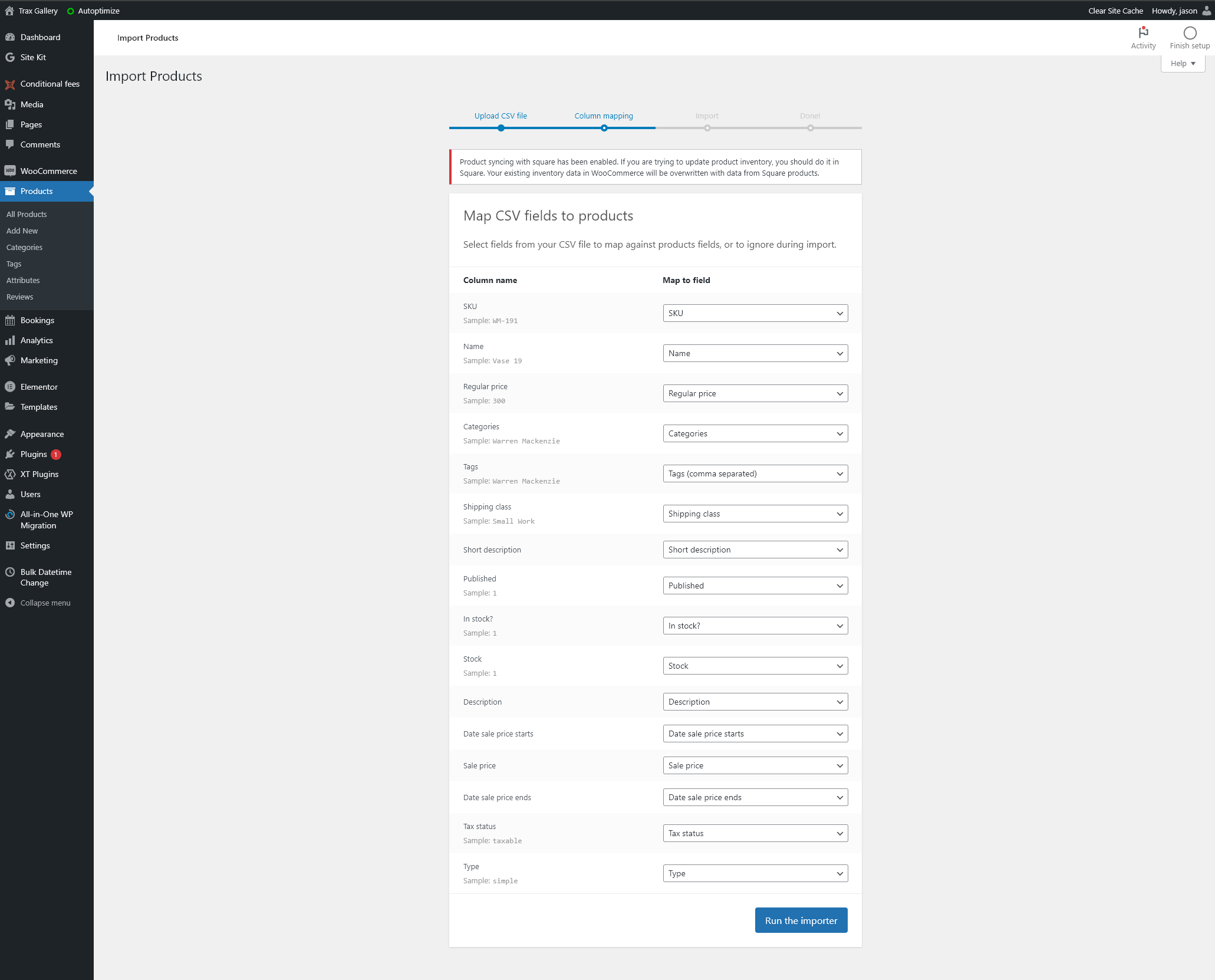Click the Collapse menu arrow icon
The width and height of the screenshot is (1215, 980).
pos(10,603)
